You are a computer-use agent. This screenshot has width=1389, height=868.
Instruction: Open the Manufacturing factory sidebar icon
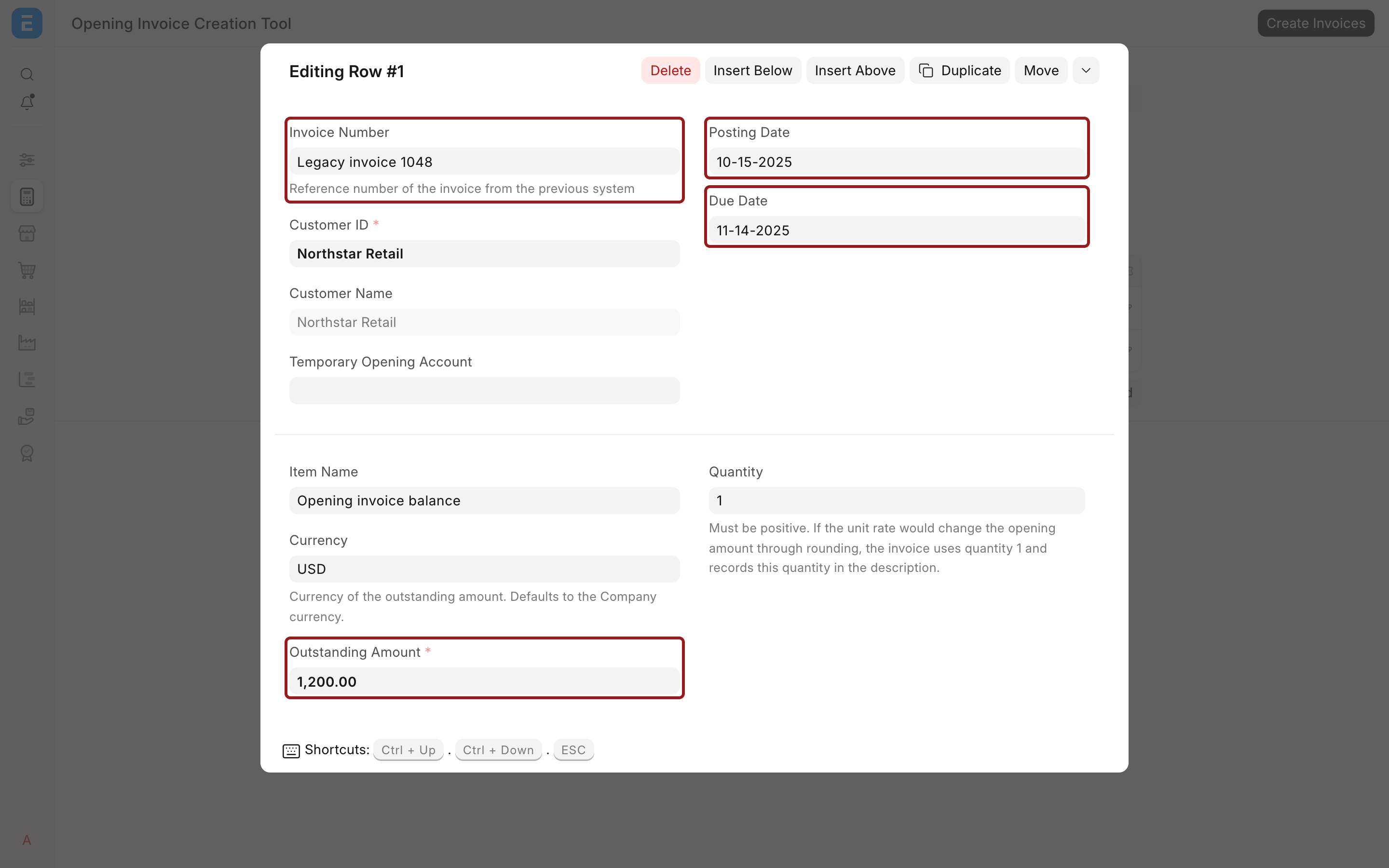(x=27, y=343)
